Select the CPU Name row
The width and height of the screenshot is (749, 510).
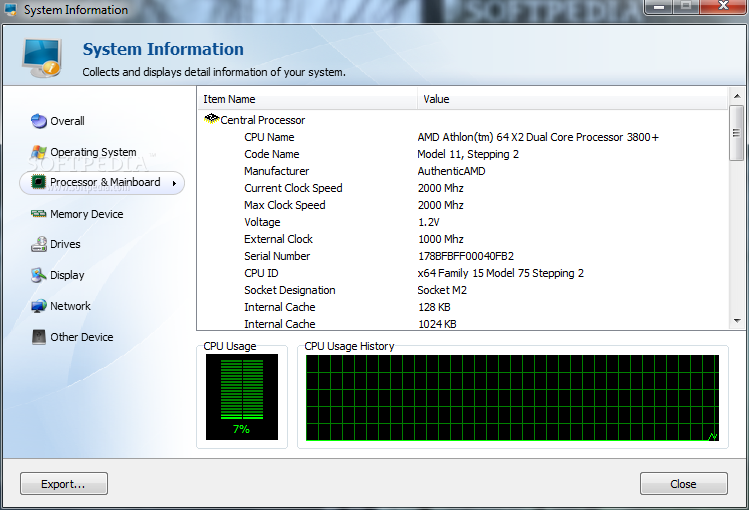462,137
